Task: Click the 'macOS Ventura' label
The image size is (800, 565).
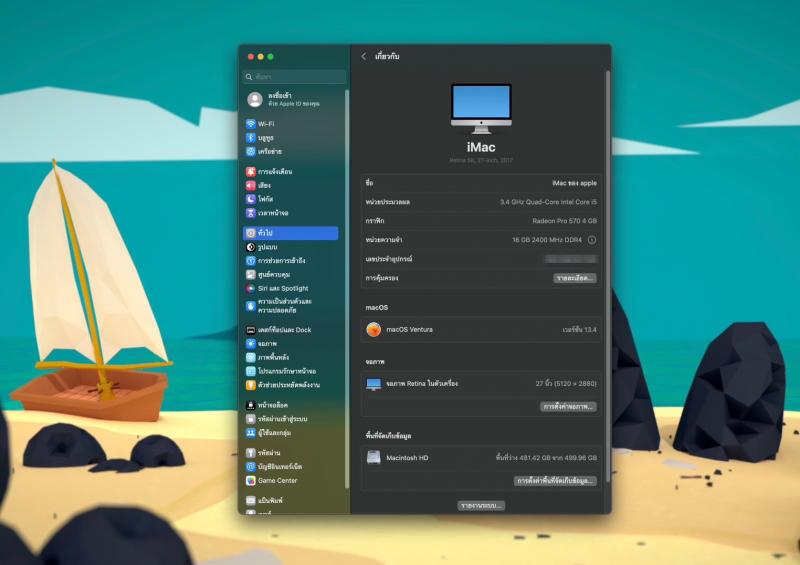Action: pos(409,330)
